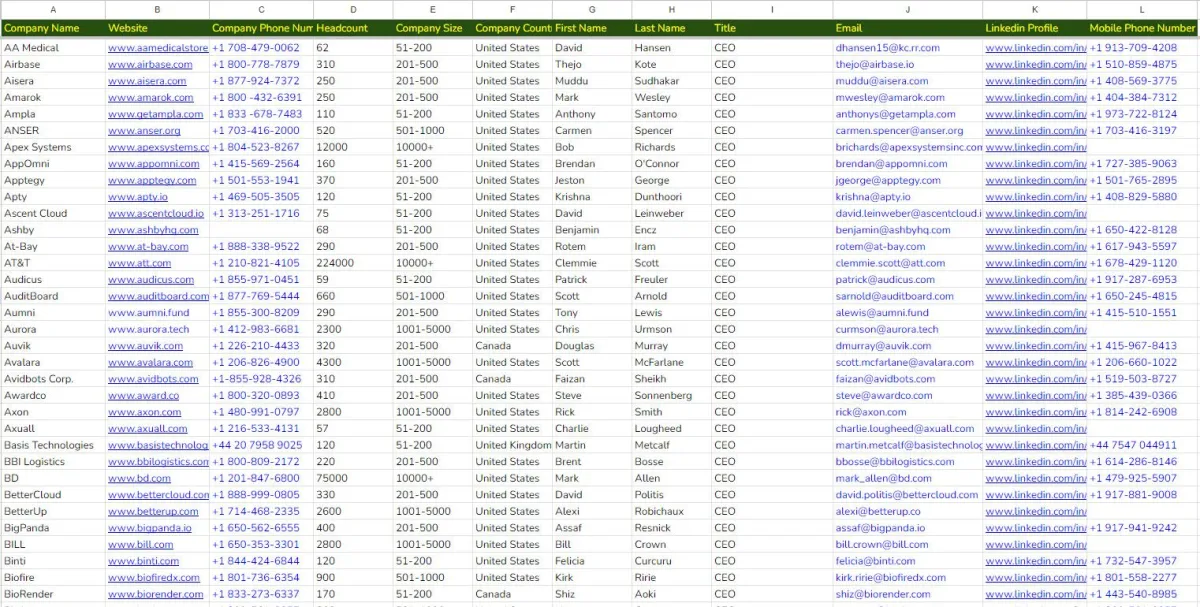Click headcount value 224000

pos(335,263)
